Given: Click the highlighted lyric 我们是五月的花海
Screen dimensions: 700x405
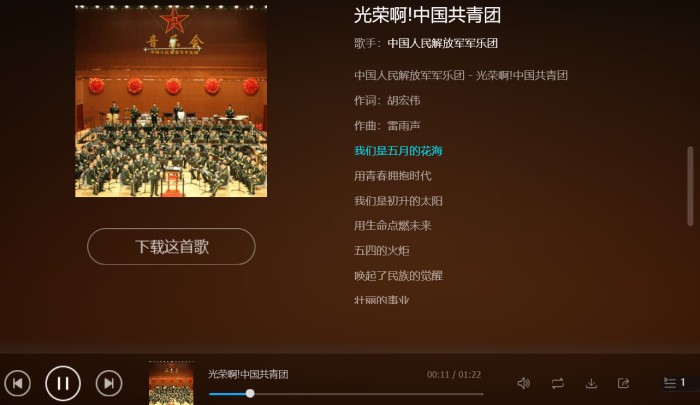Looking at the screenshot, I should (398, 151).
